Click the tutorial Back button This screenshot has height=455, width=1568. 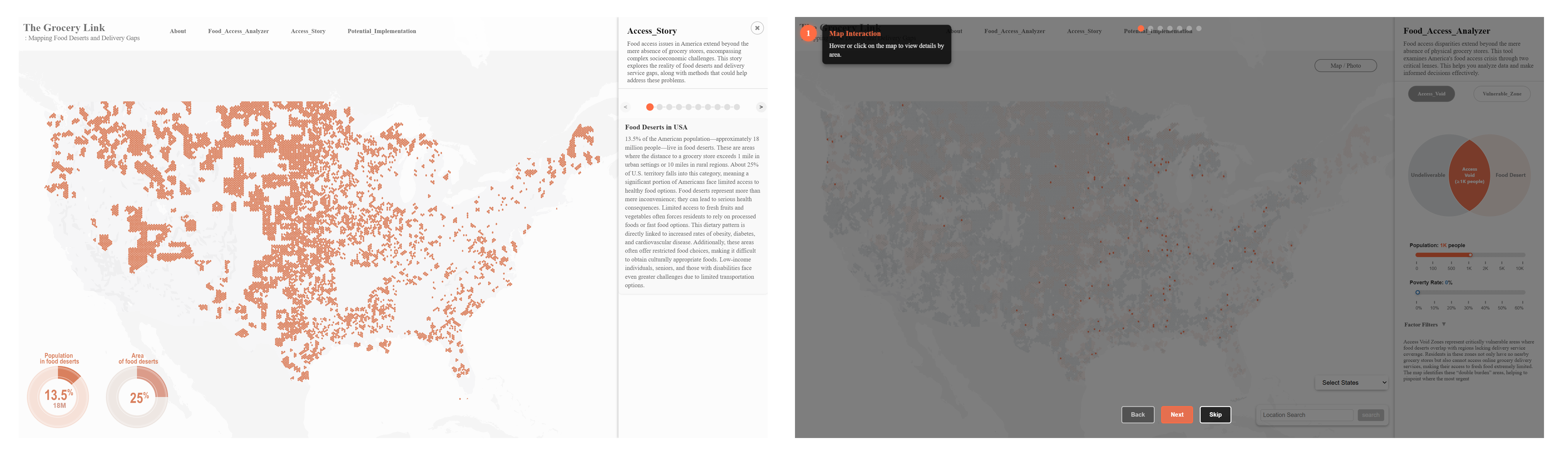click(x=1138, y=415)
